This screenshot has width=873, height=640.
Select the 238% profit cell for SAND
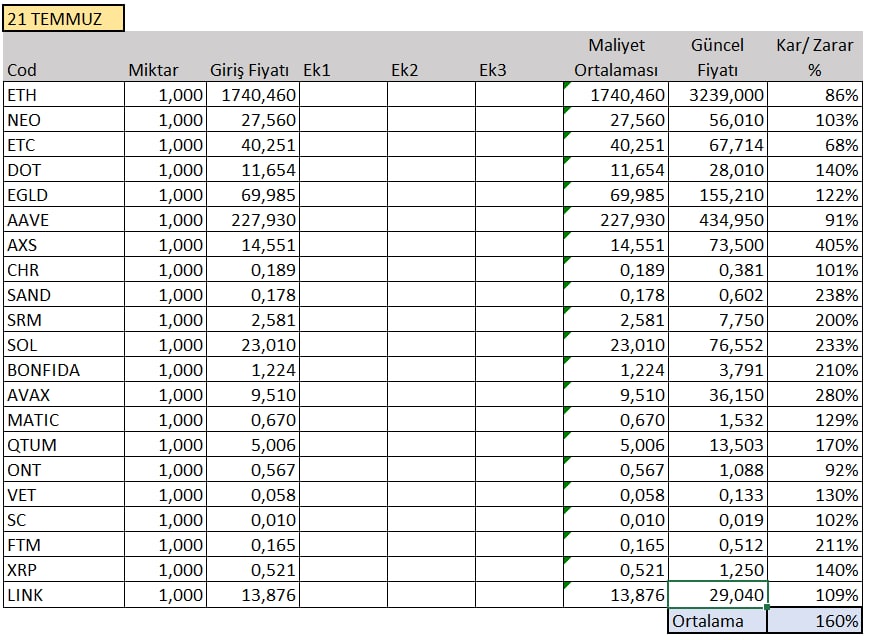click(x=815, y=295)
